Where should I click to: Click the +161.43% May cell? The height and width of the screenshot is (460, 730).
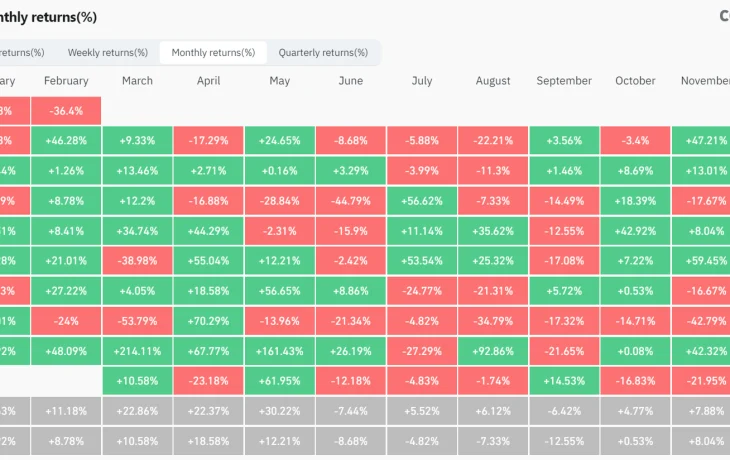pos(280,351)
